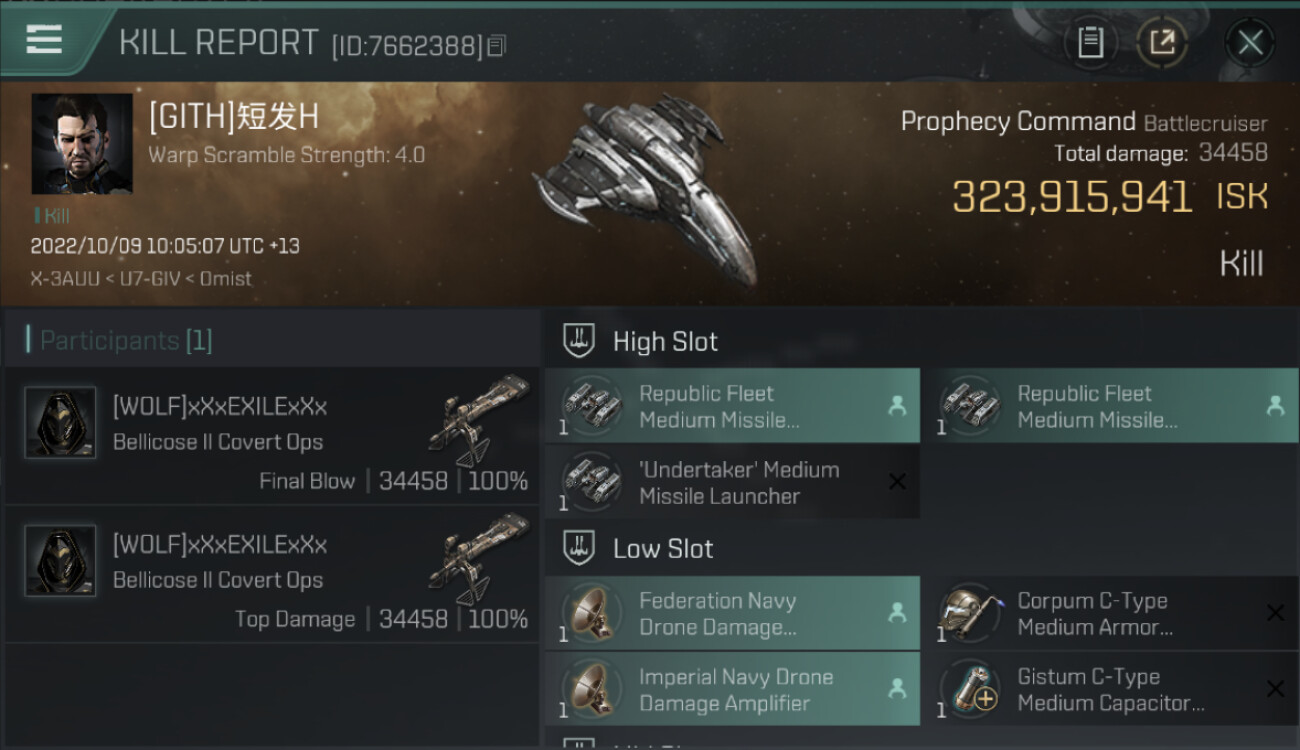
Task: Open the Top Damage participant avatar
Action: point(60,561)
